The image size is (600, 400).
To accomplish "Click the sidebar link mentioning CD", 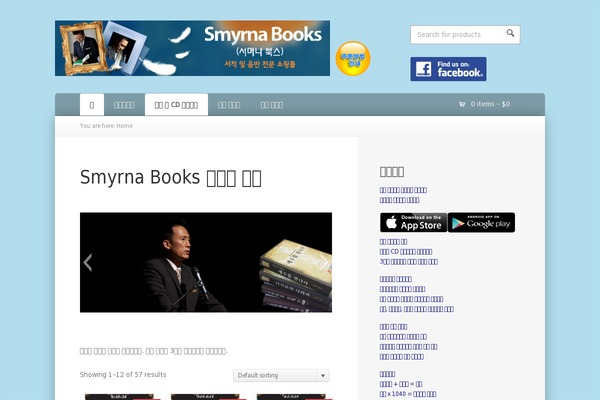I will click(x=406, y=252).
